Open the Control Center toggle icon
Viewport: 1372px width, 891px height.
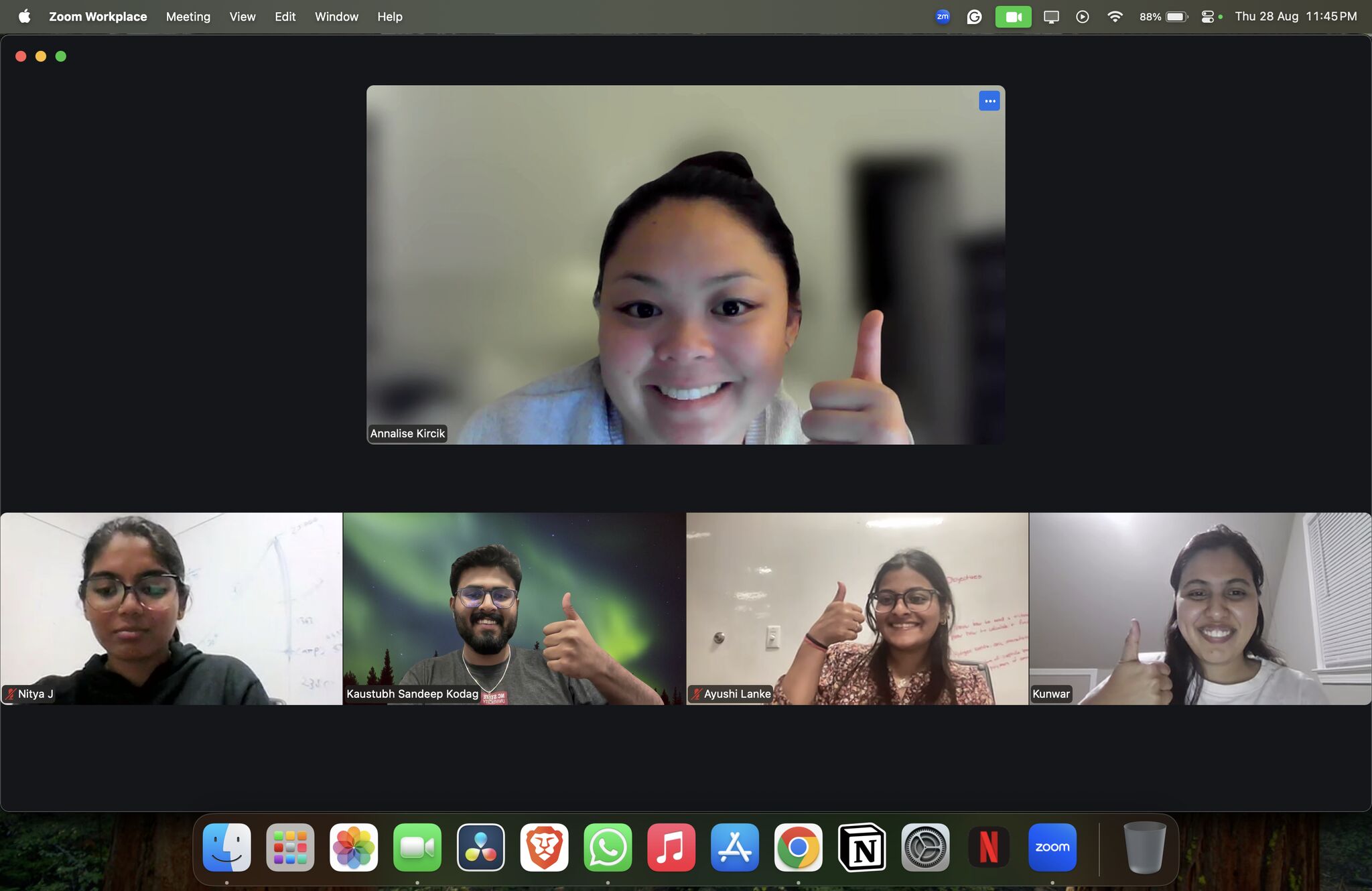(1207, 17)
